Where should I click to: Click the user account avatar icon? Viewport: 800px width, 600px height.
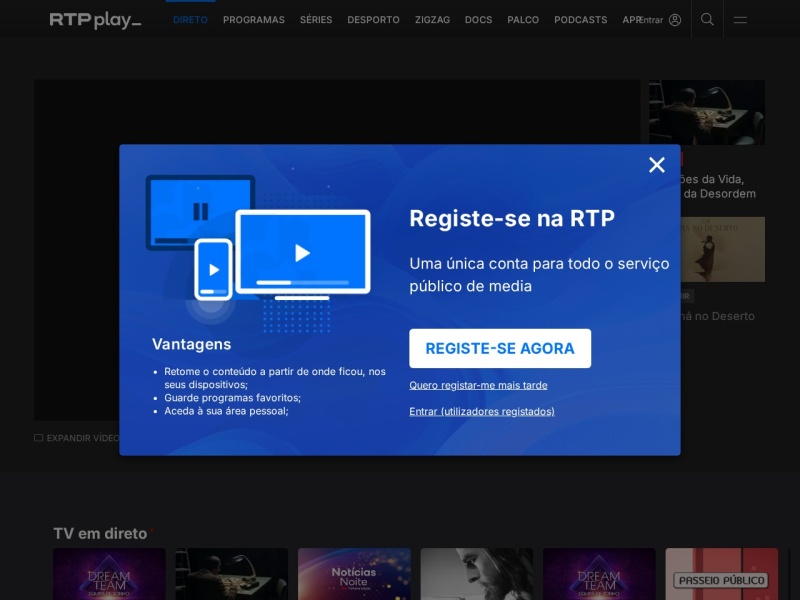point(675,20)
